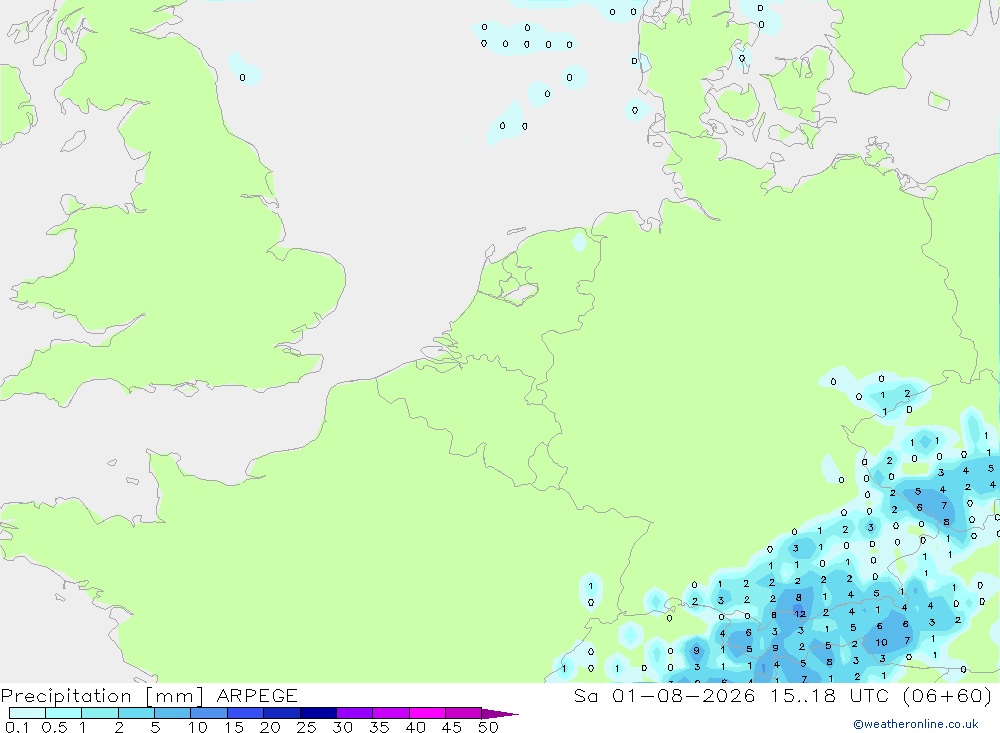Click the weatheronline.co.uk copyright link
Image resolution: width=1000 pixels, height=733 pixels.
coord(916,724)
